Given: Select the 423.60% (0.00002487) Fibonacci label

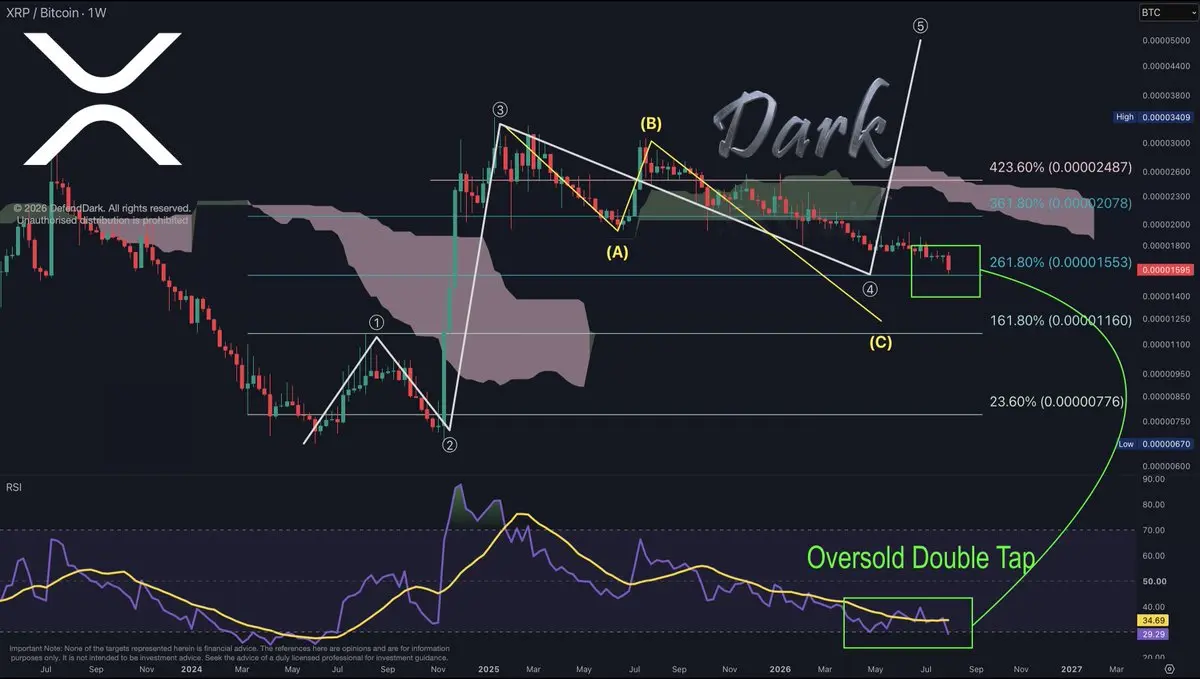Looking at the screenshot, I should (x=1059, y=168).
